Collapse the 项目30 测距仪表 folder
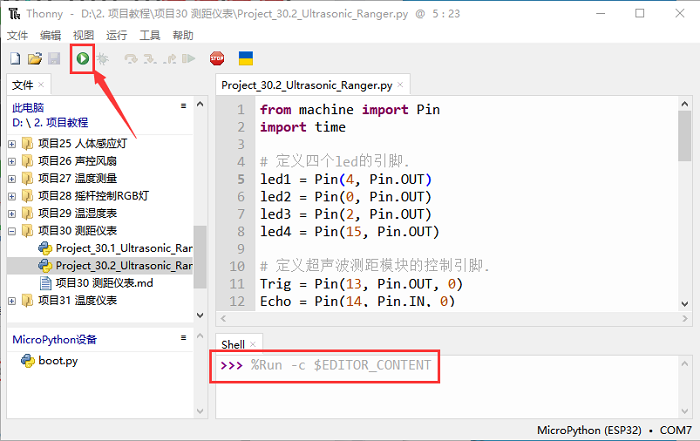 [x=12, y=230]
